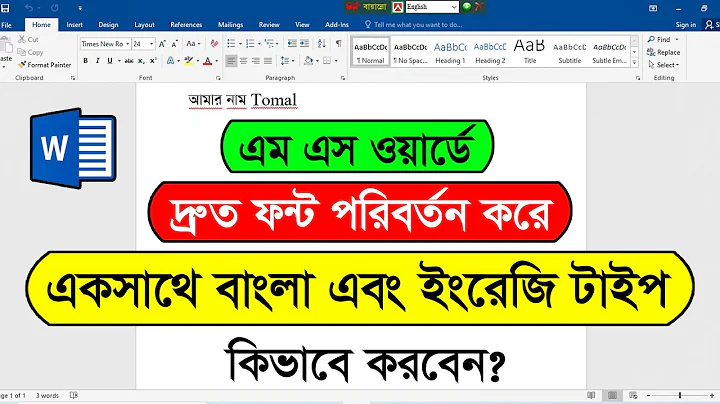
Task: Open the Times New Roman font dropdown
Action: (x=127, y=44)
